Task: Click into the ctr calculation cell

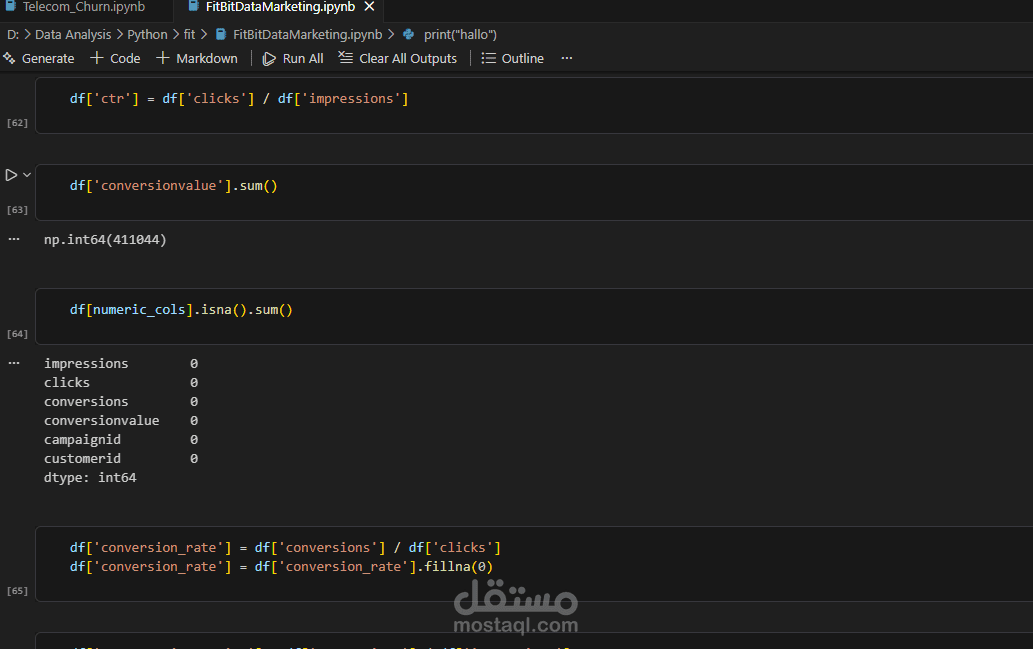Action: tap(534, 105)
